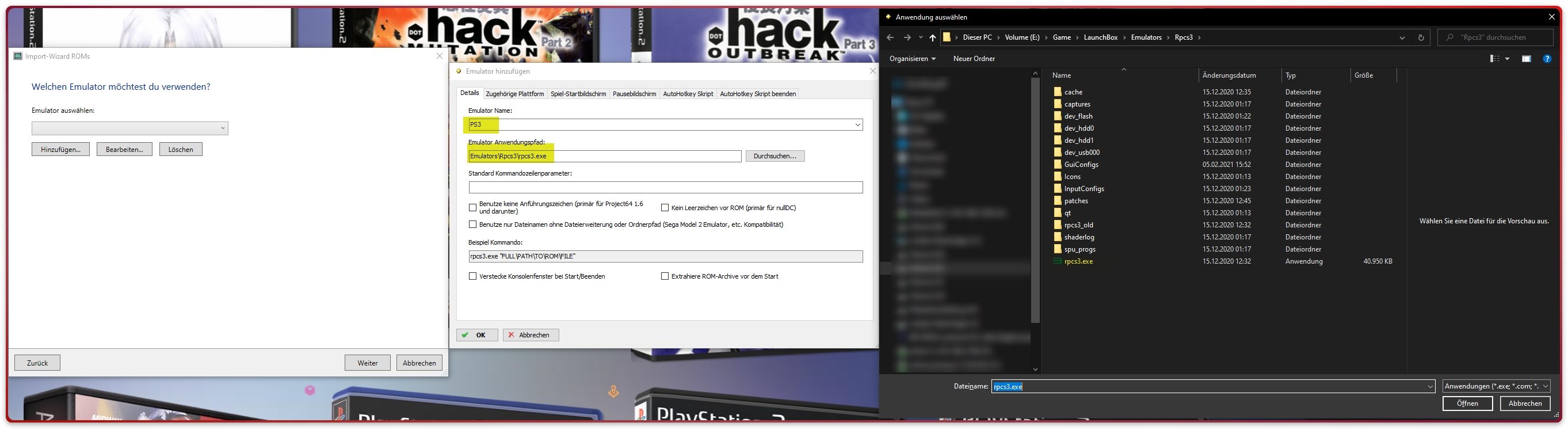This screenshot has height=430, width=1568.
Task: Enable 'Benutze keine Anführungszeichen' option
Action: pyautogui.click(x=472, y=208)
